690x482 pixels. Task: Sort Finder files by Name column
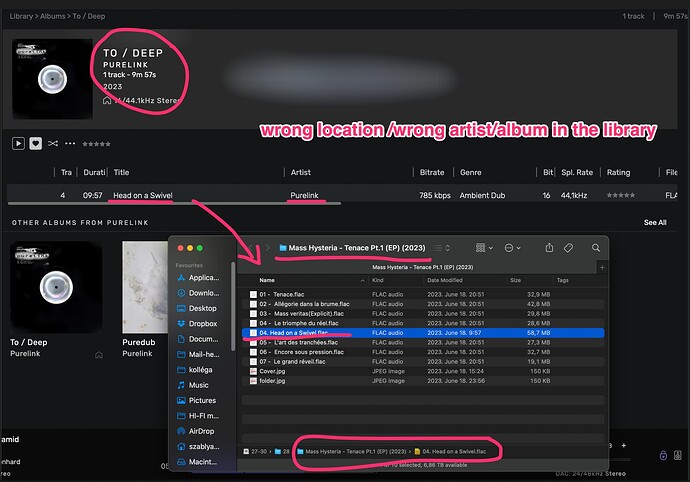(x=267, y=280)
